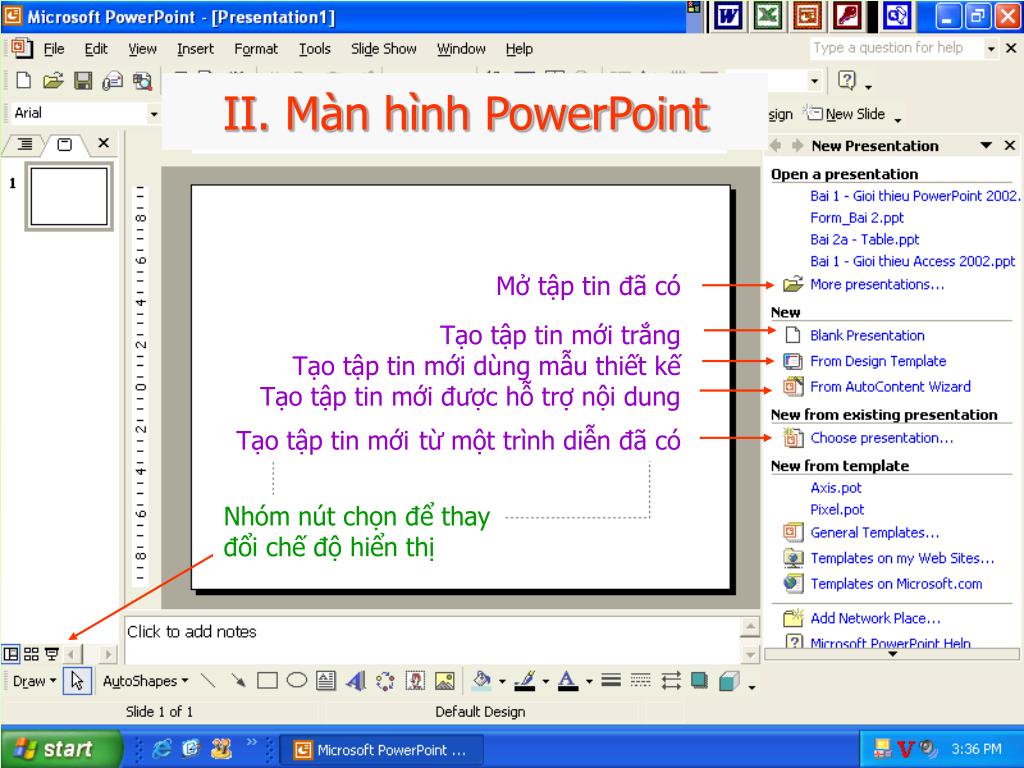The image size is (1024, 768).
Task: Click the Save floppy disk icon
Action: pyautogui.click(x=83, y=80)
